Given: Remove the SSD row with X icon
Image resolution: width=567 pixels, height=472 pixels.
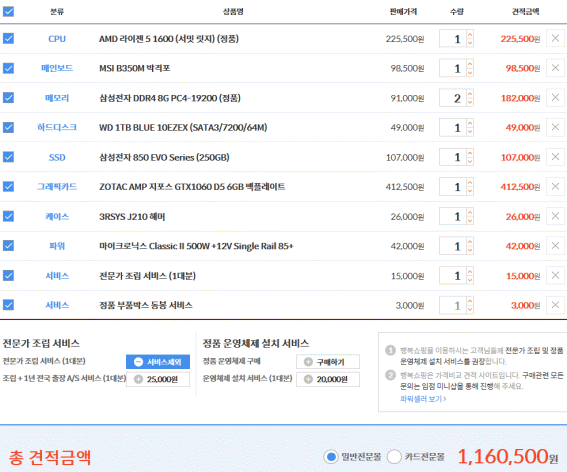Looking at the screenshot, I should pyautogui.click(x=555, y=157).
